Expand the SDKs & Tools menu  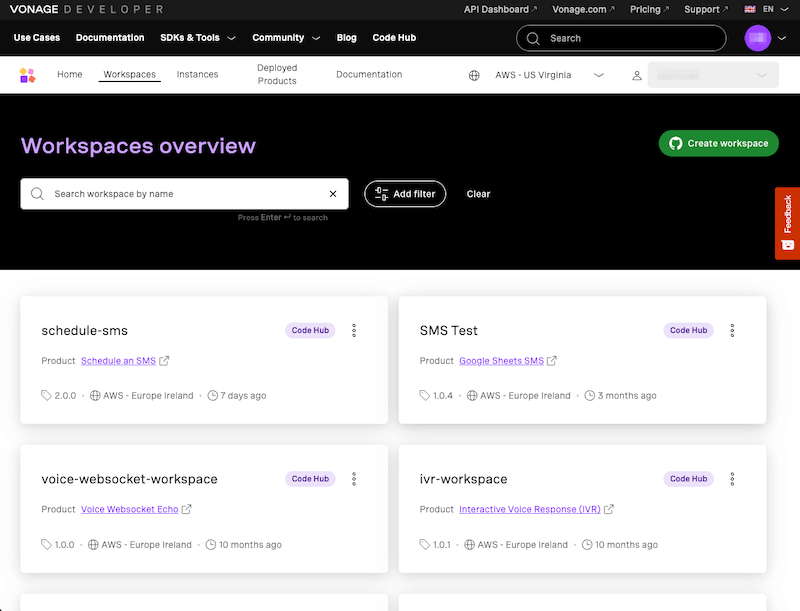pos(197,38)
